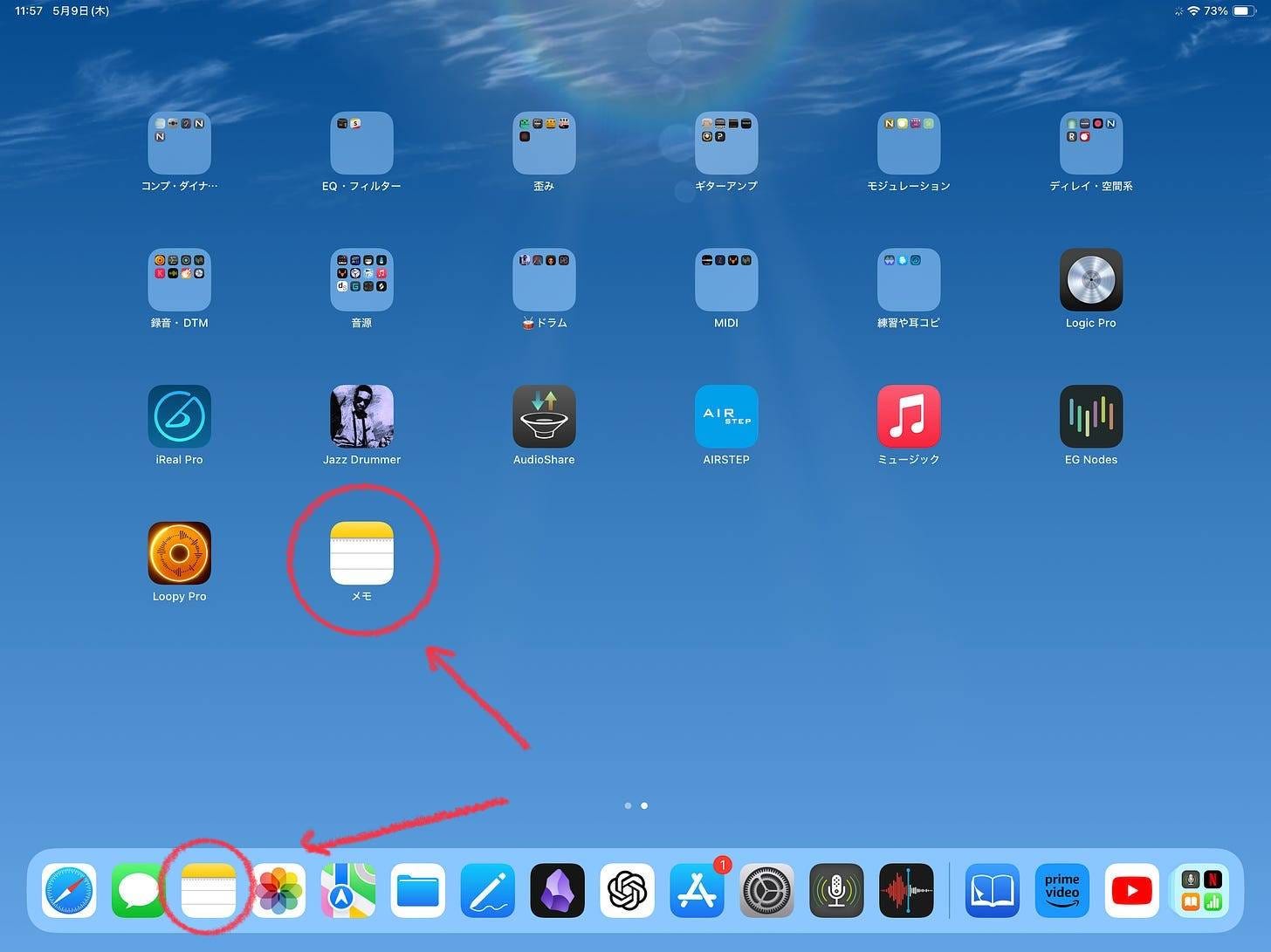
Task: Launch AudioShare app
Action: tap(544, 416)
